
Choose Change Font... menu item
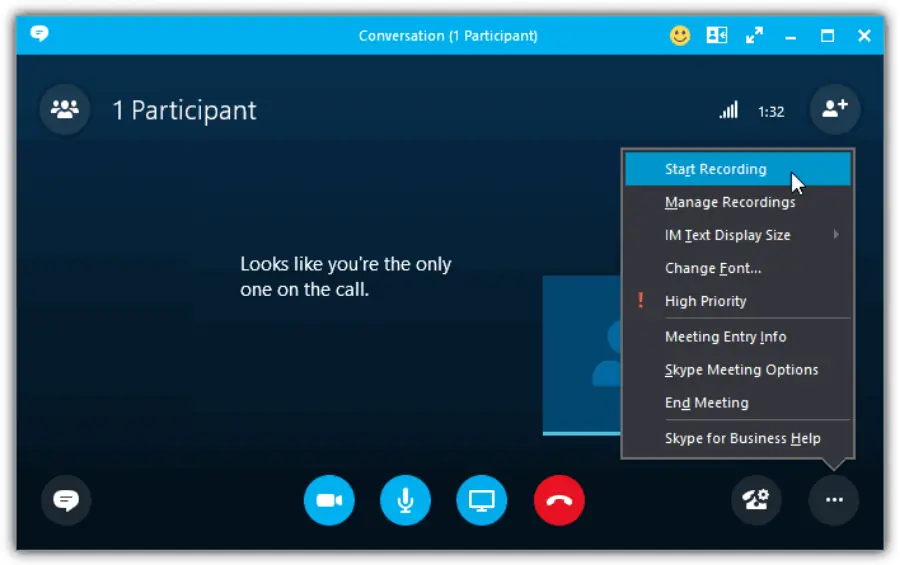tap(738, 268)
